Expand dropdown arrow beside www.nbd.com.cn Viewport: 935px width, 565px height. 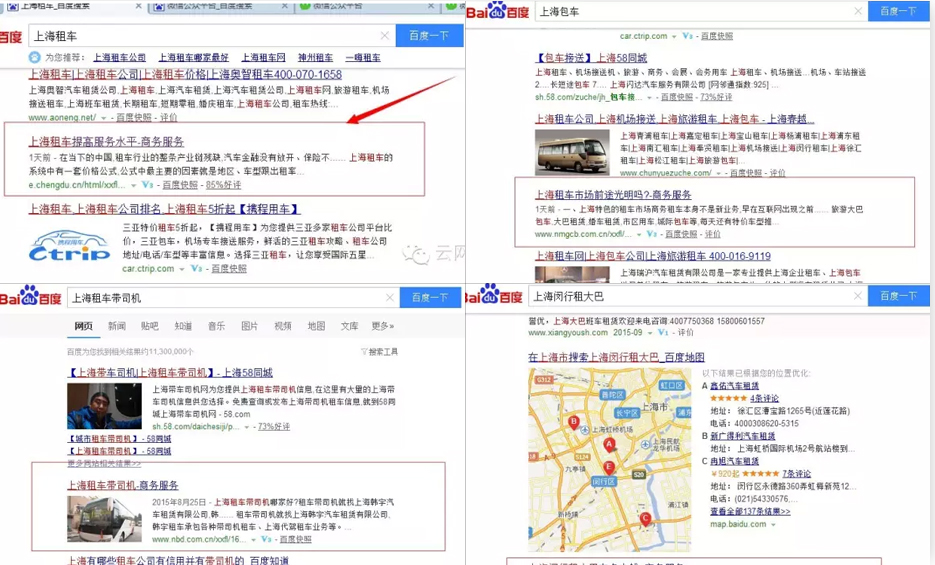[x=253, y=539]
